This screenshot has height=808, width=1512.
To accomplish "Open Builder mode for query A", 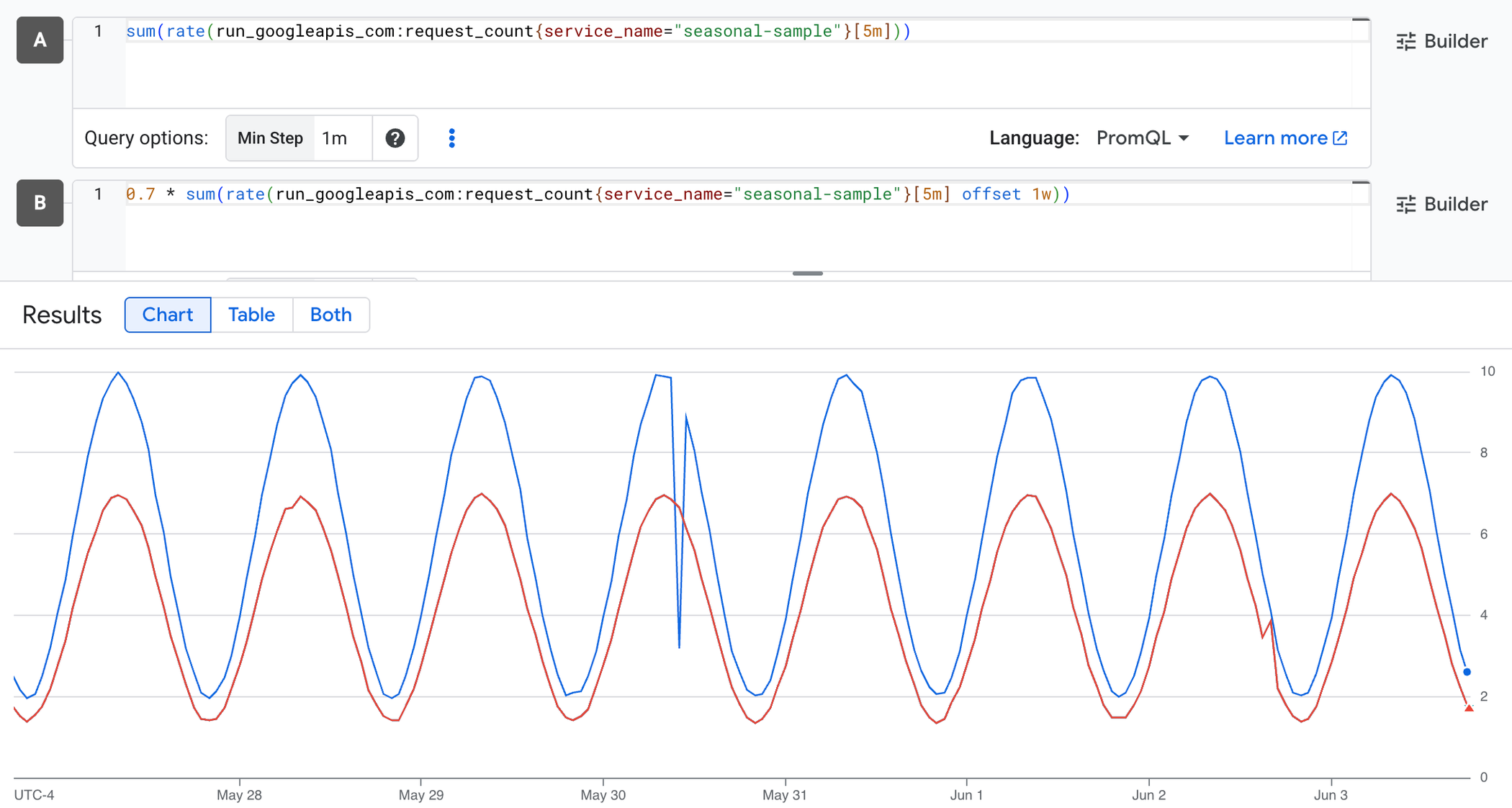I will [1442, 42].
